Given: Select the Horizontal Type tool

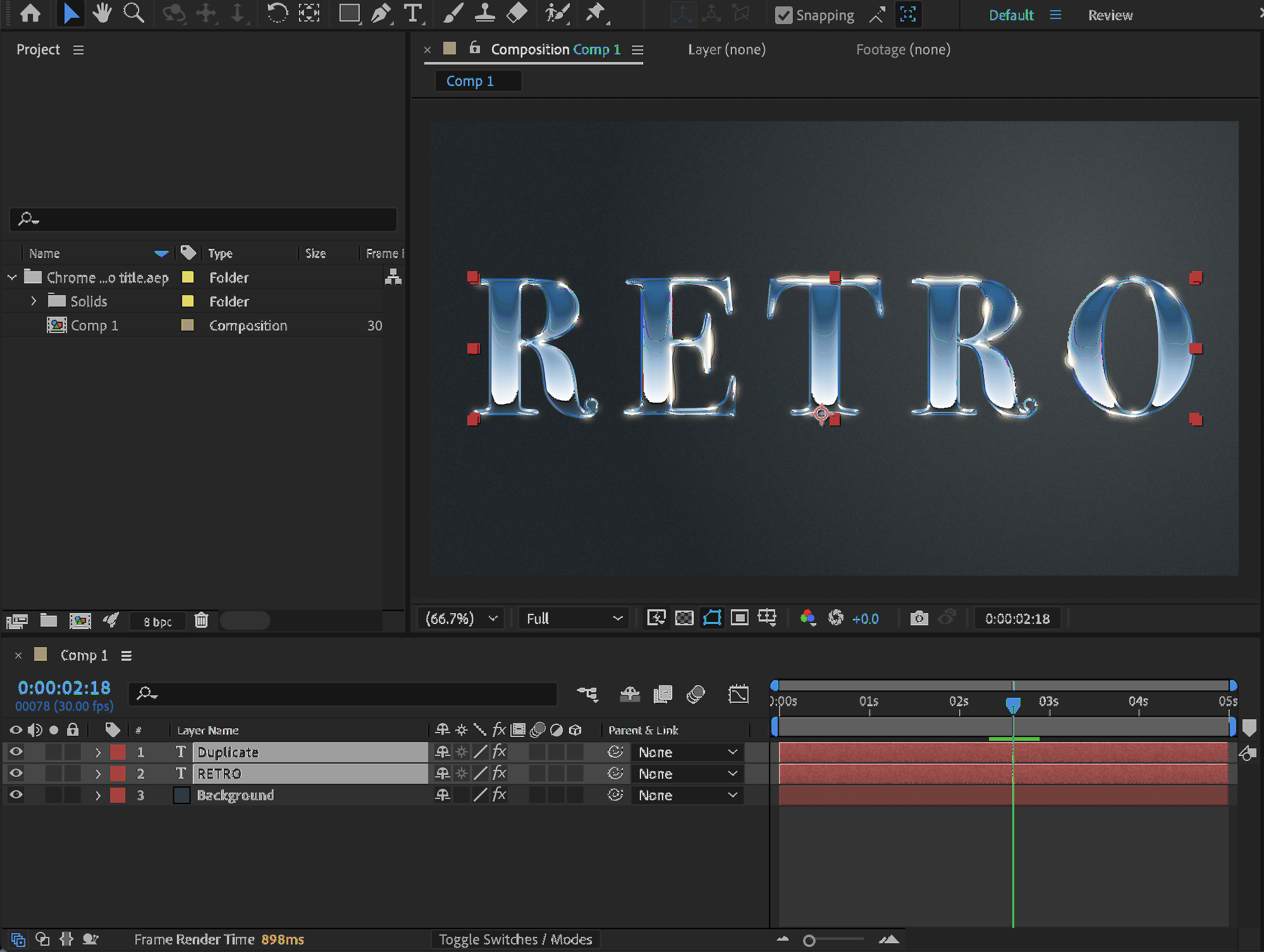Looking at the screenshot, I should (413, 13).
